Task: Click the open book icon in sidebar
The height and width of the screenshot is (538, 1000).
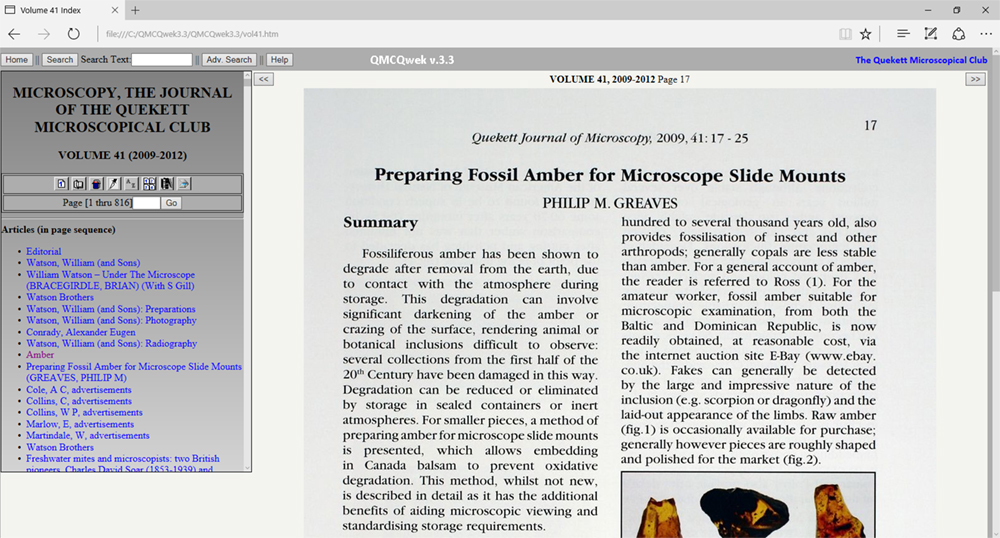Action: point(78,184)
